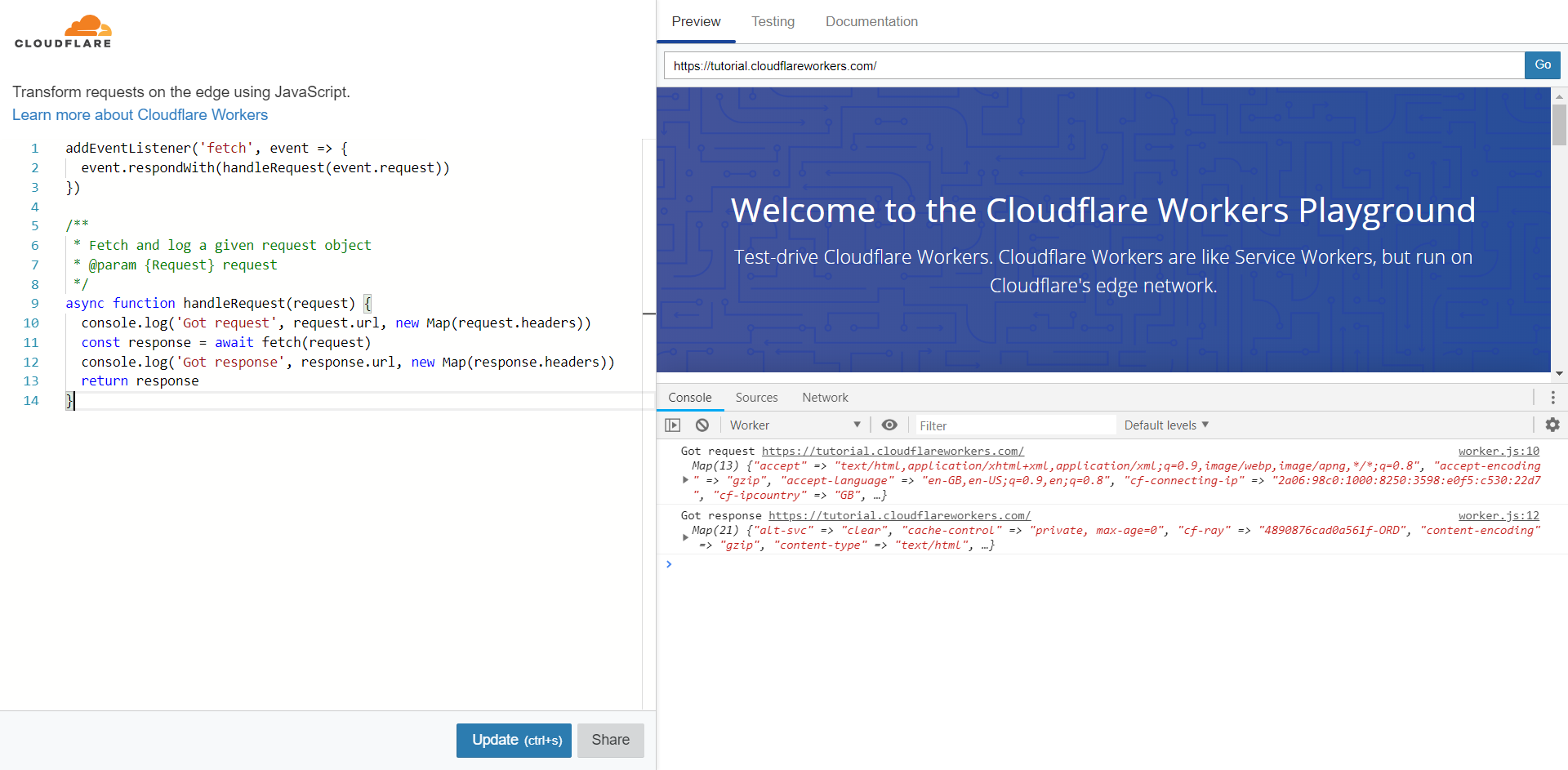Click line number 14 in editor gutter

pos(31,400)
